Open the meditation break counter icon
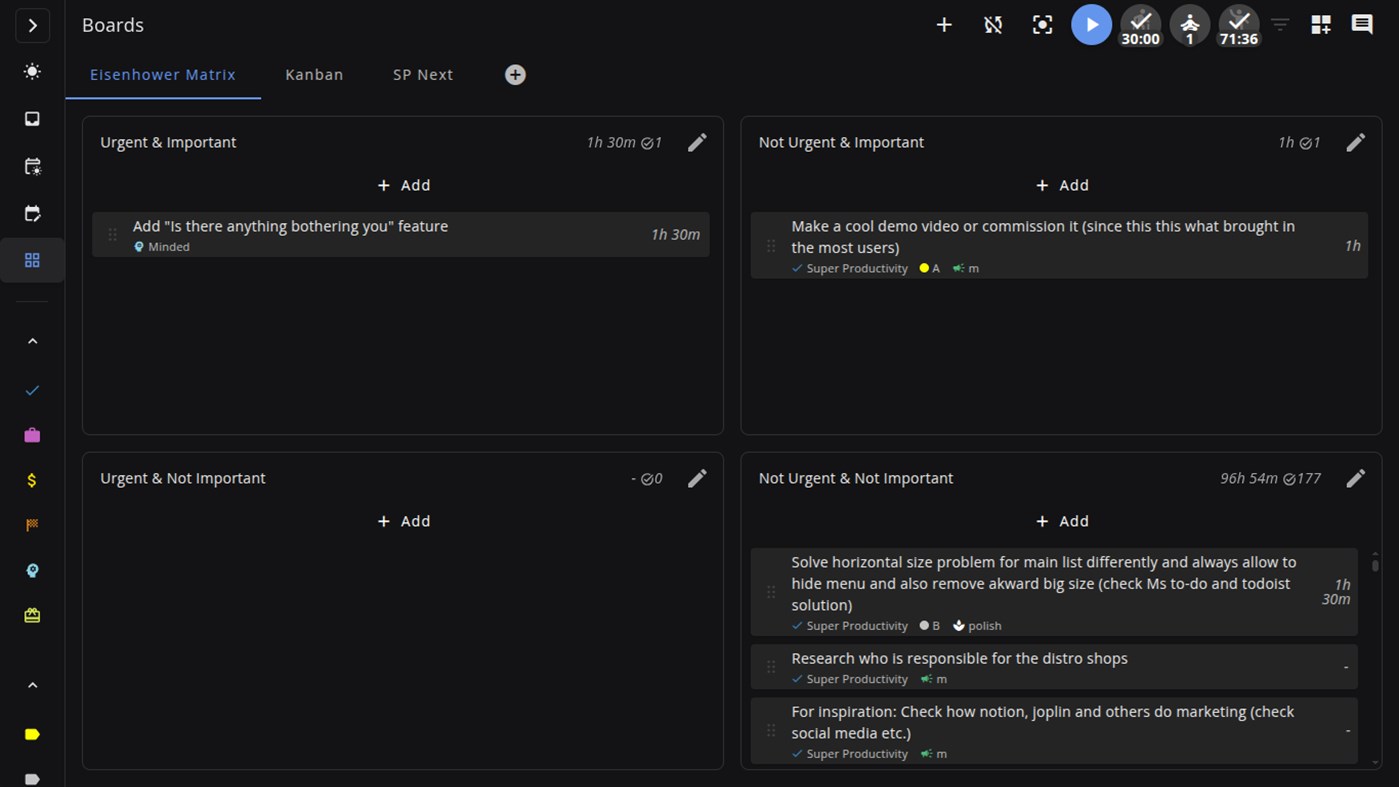This screenshot has height=787, width=1399. point(1189,25)
